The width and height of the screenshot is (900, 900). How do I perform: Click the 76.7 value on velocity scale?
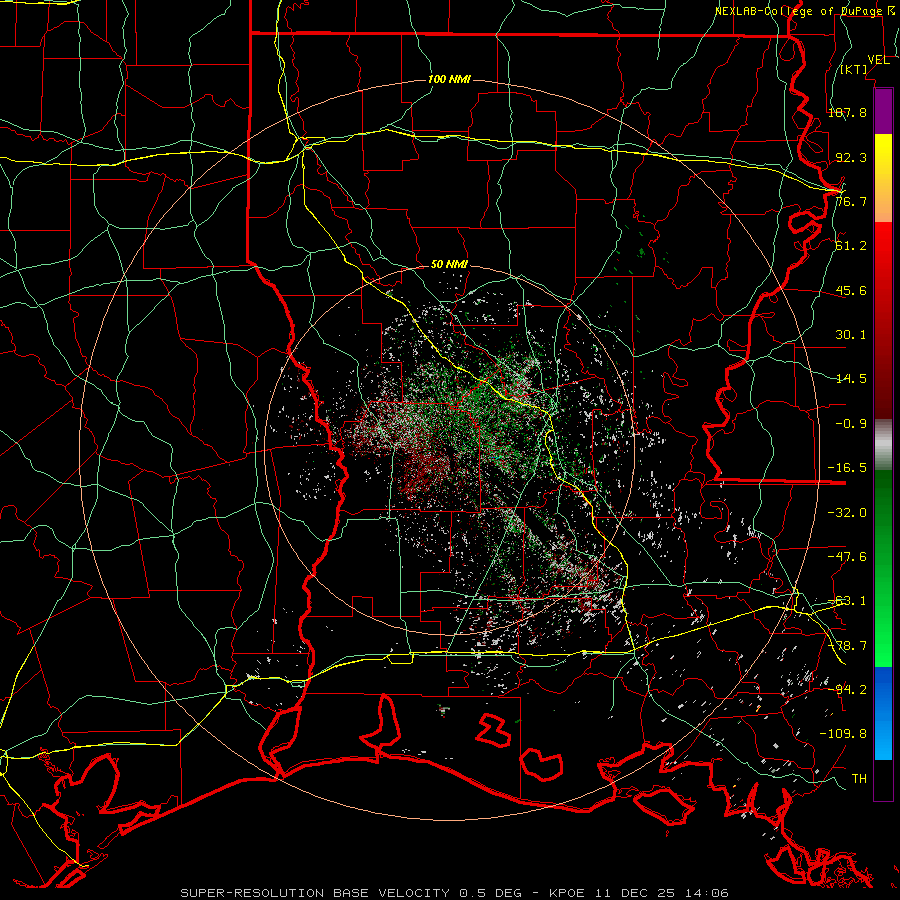pyautogui.click(x=851, y=201)
